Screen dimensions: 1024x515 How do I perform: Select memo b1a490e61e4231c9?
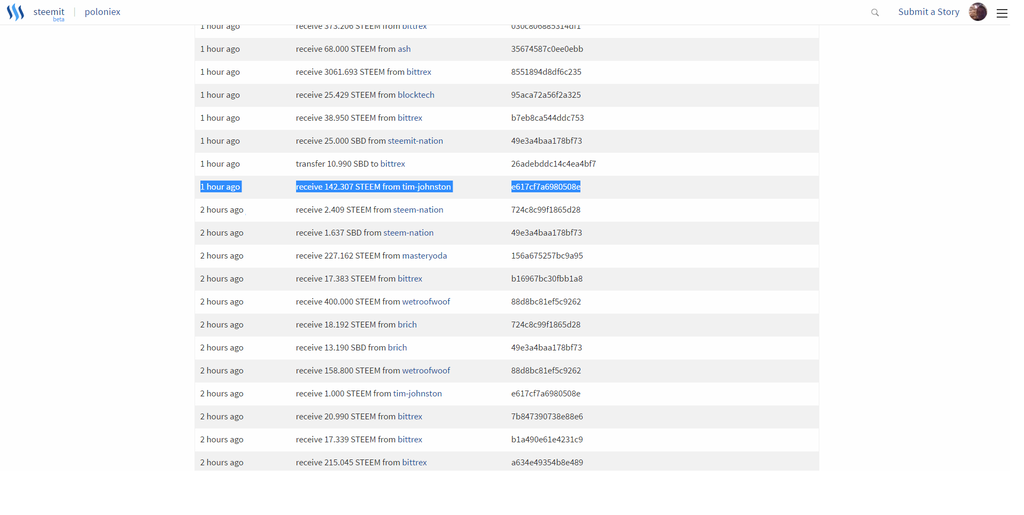(547, 439)
